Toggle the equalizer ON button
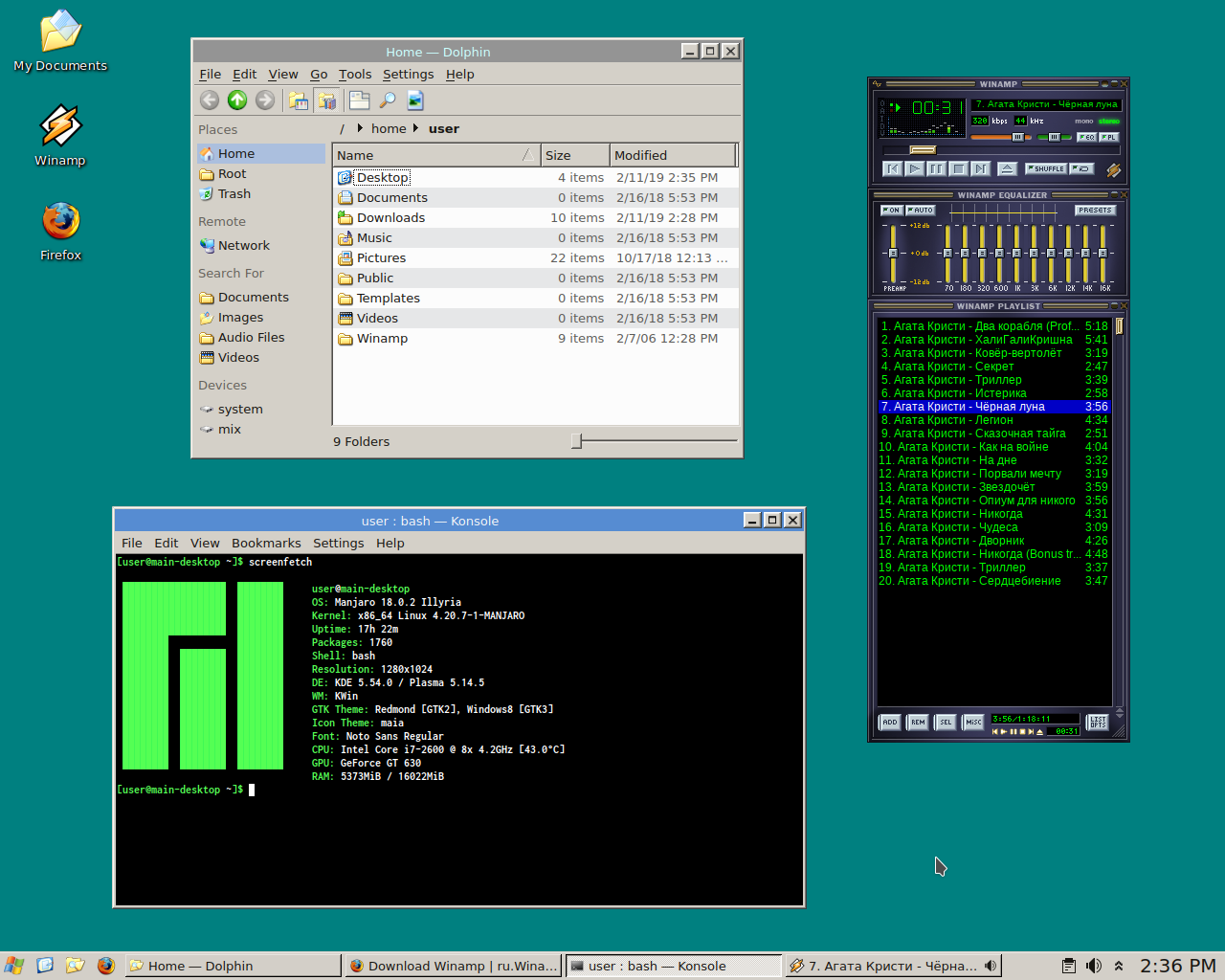This screenshot has width=1225, height=980. tap(892, 210)
